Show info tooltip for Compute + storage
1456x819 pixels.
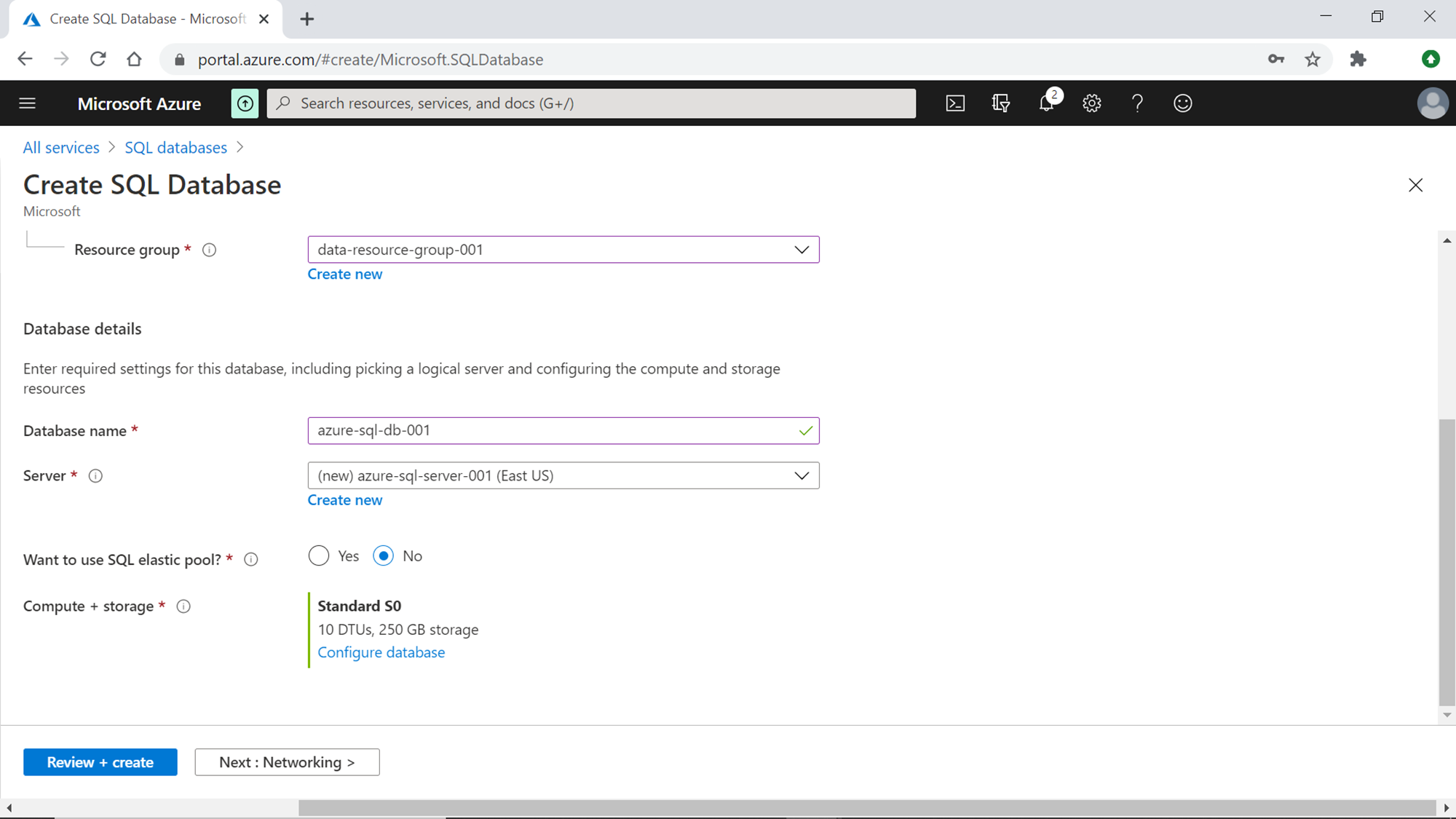(183, 606)
